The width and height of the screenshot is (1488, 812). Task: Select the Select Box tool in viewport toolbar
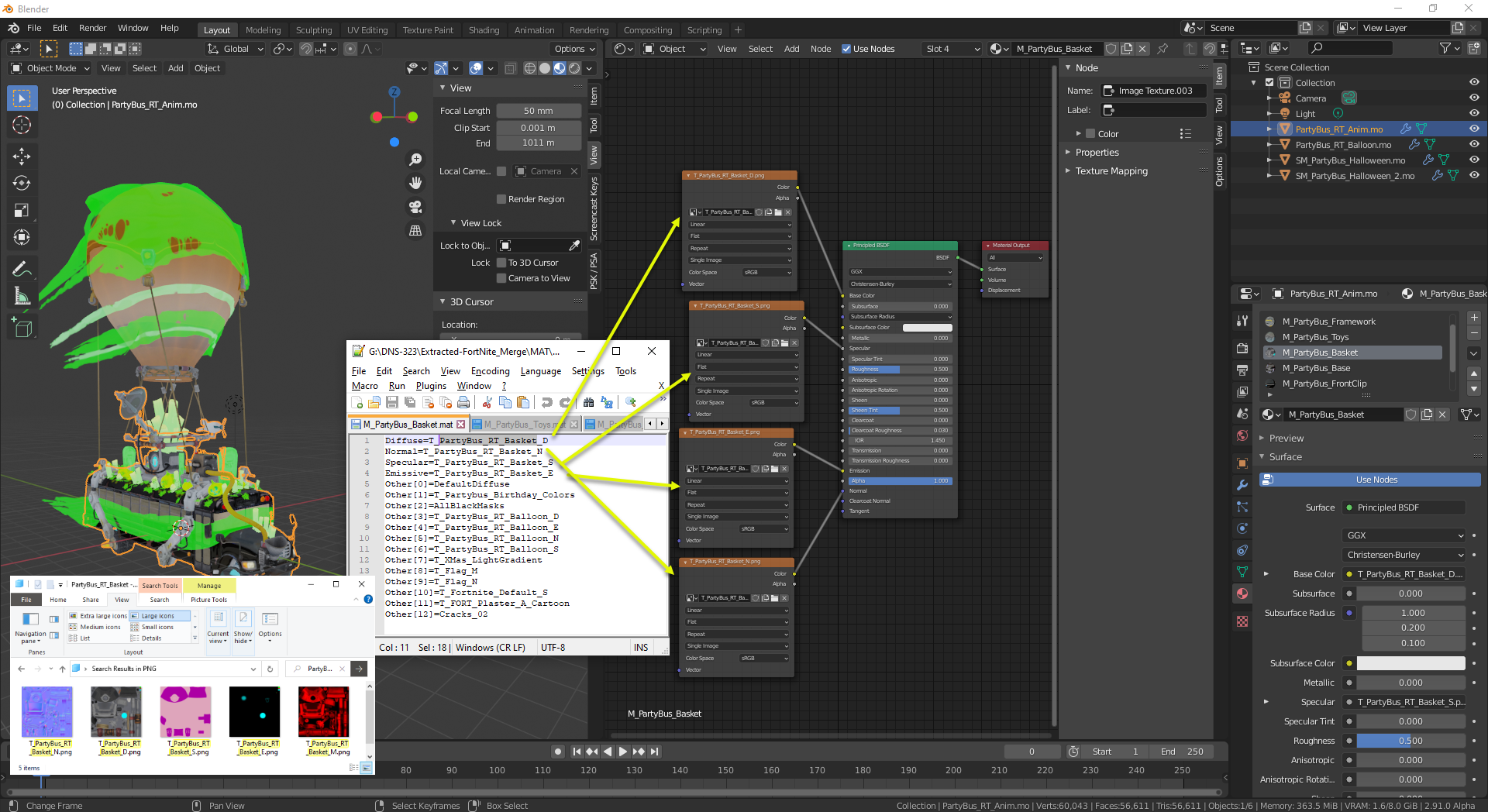coord(22,98)
